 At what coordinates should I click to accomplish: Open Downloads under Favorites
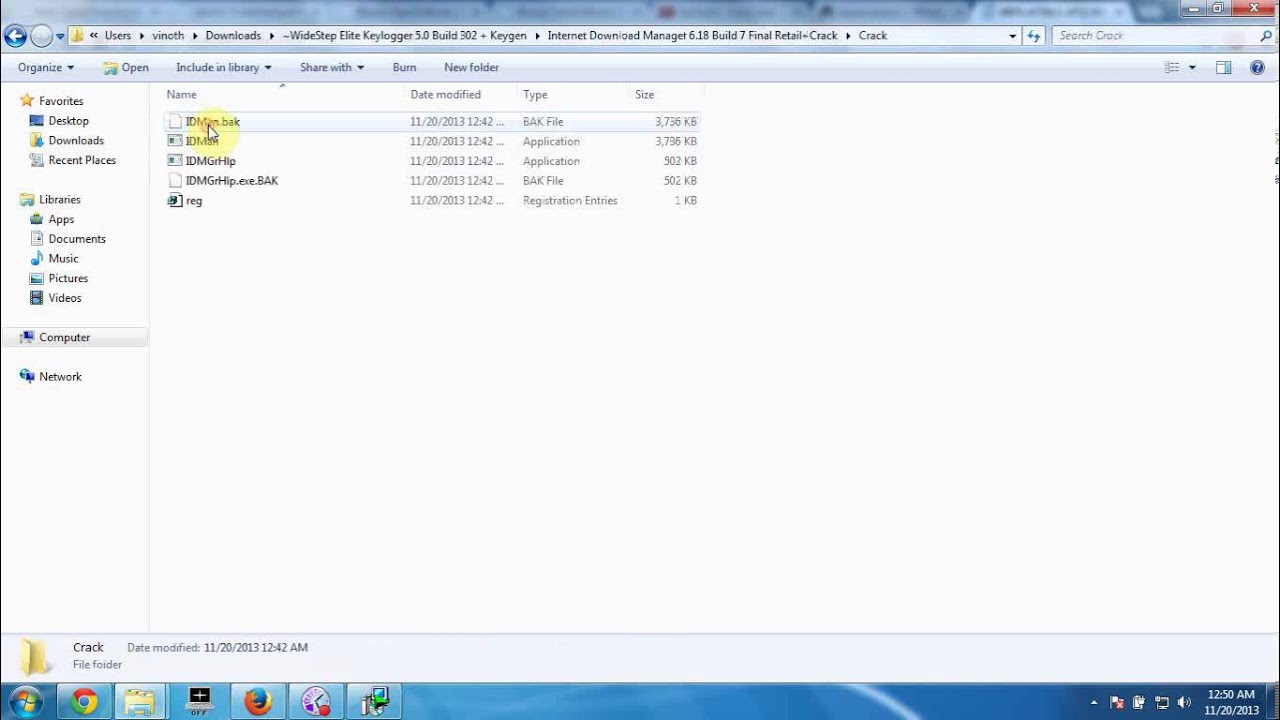tap(76, 140)
